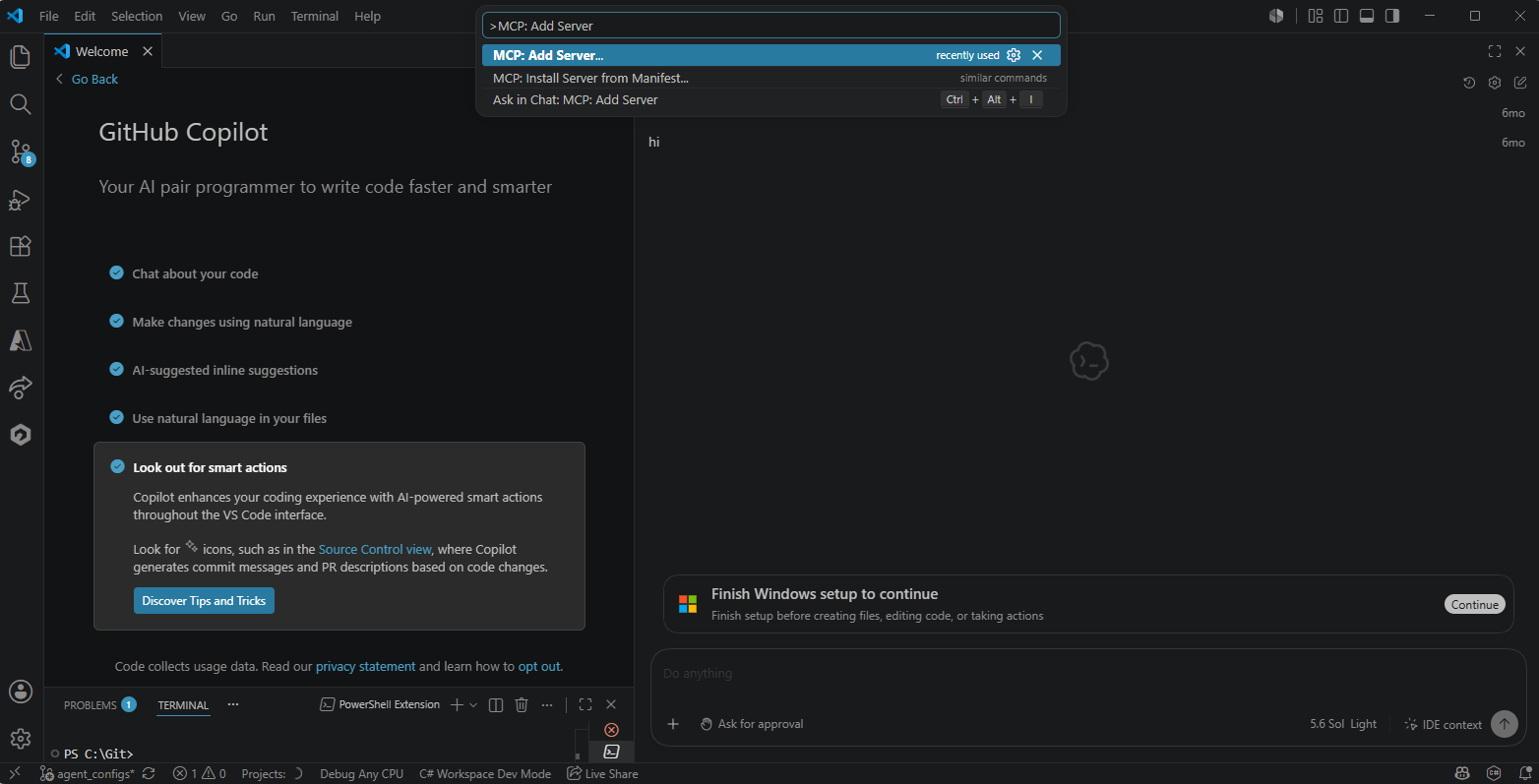Toggle Look out for smart actions checkmark
The width and height of the screenshot is (1539, 784).
(x=117, y=466)
